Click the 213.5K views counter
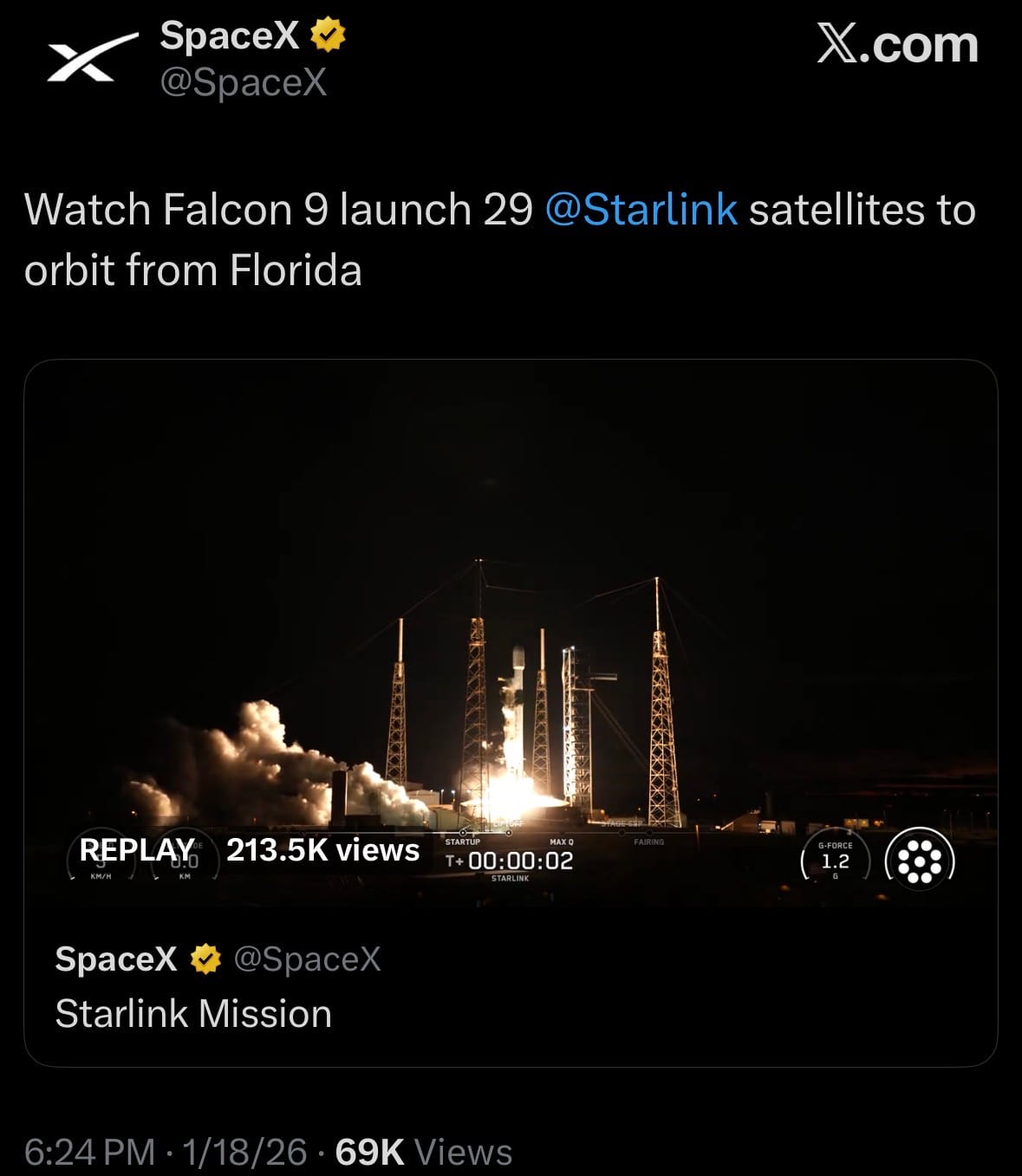The image size is (1022, 1176). [x=322, y=850]
